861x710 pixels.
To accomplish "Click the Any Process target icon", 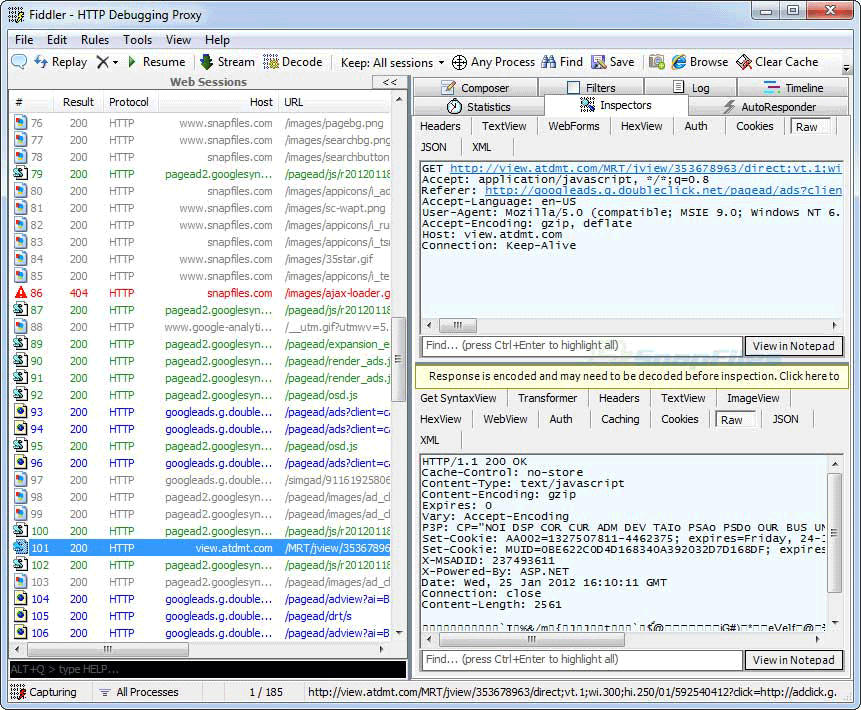I will pos(460,62).
